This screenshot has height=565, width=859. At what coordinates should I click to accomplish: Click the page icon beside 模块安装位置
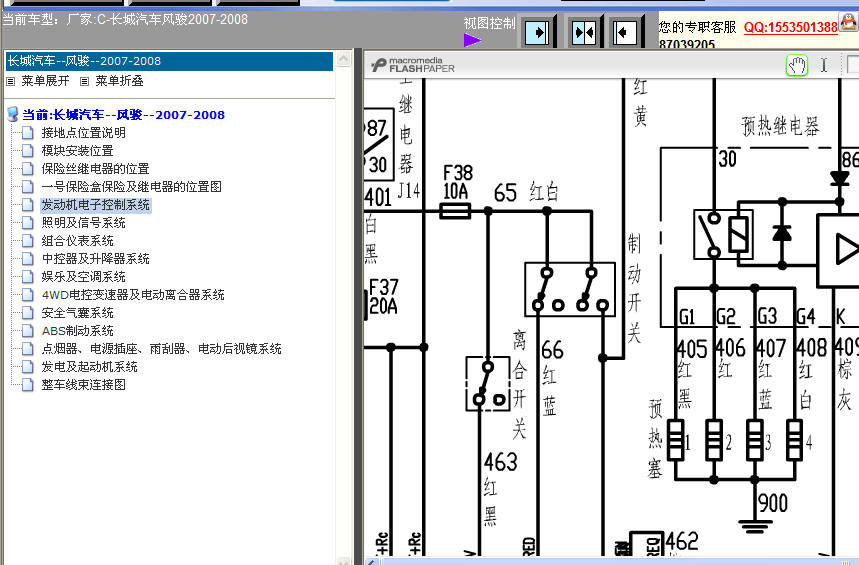(28, 151)
